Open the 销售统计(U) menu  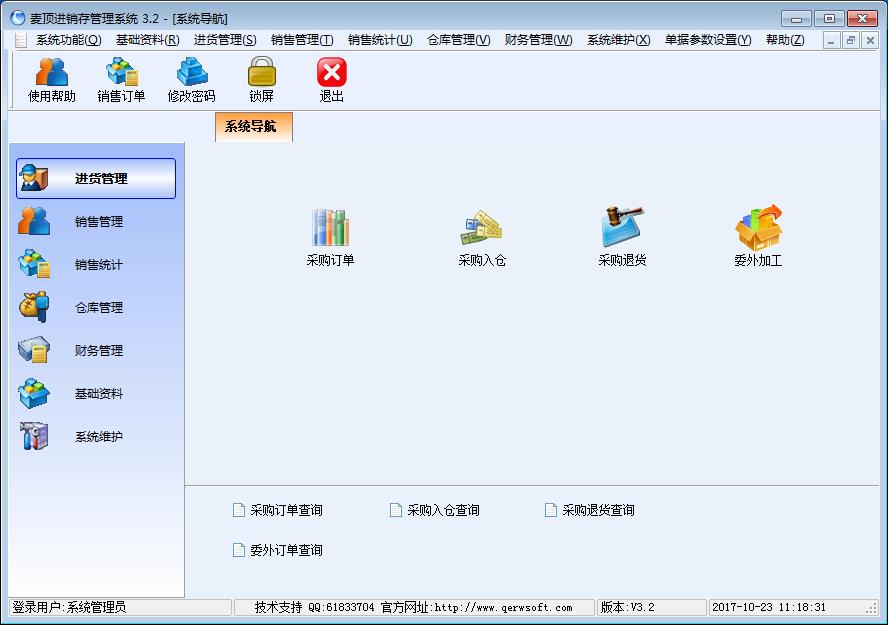click(380, 40)
